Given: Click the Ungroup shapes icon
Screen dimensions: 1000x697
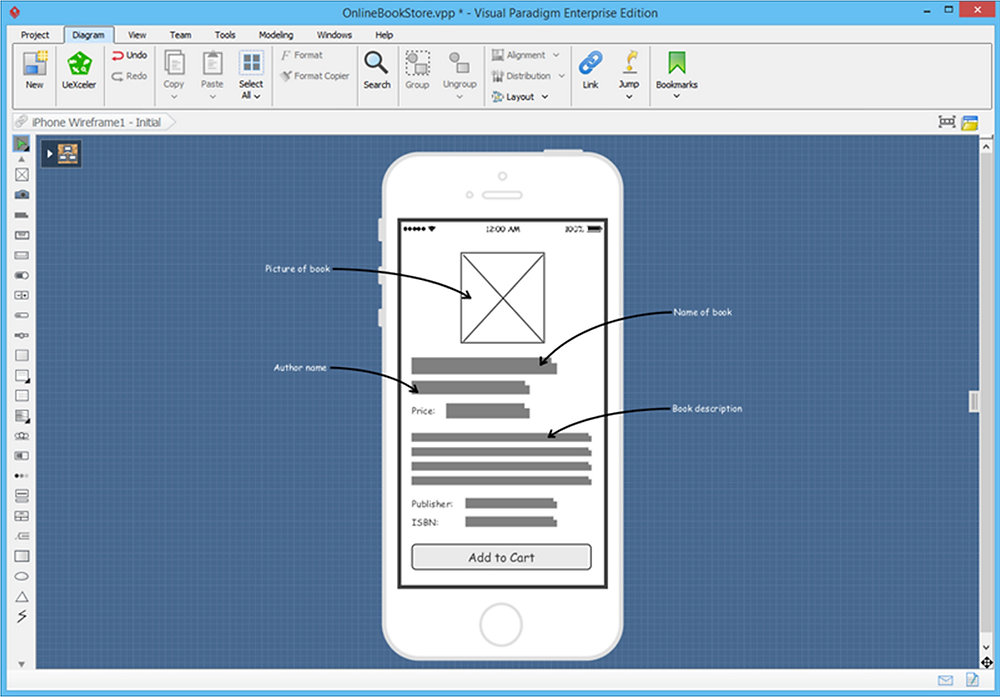Looking at the screenshot, I should (x=459, y=64).
